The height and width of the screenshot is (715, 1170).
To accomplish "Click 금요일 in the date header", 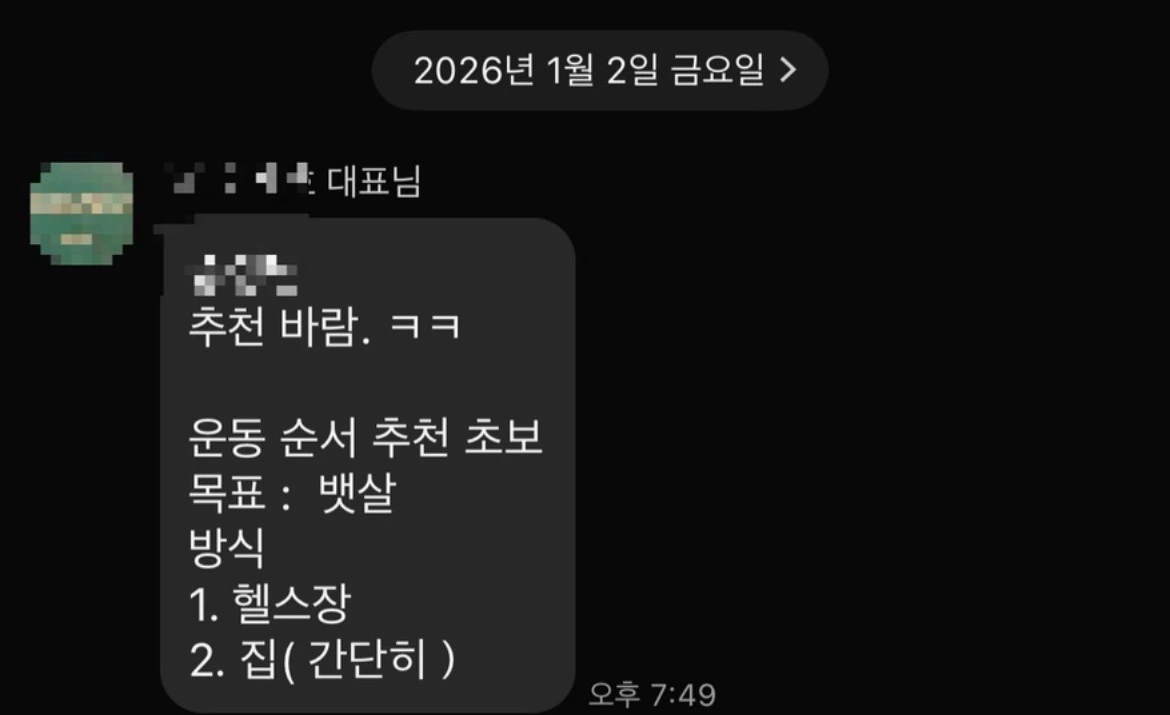I will 718,70.
